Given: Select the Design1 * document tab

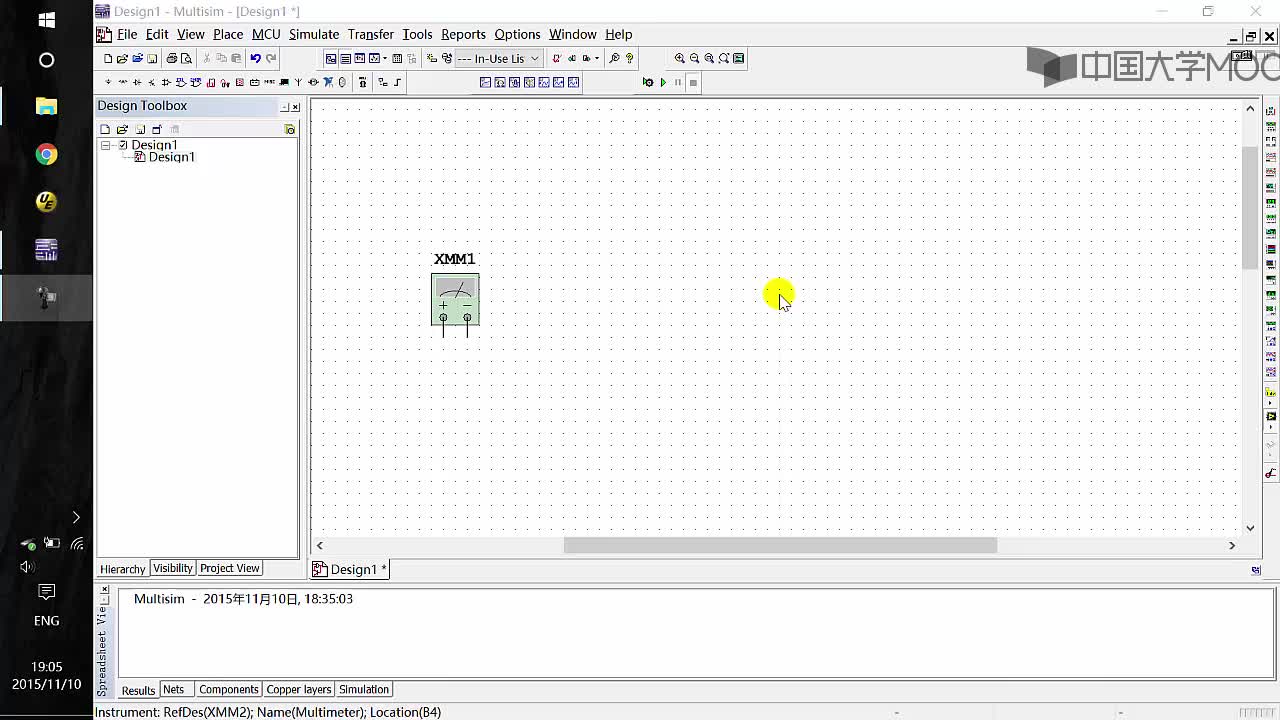Looking at the screenshot, I should pos(349,569).
